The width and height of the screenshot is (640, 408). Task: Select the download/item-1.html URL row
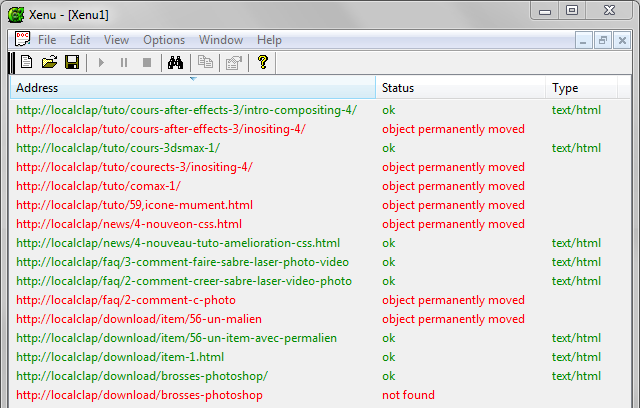click(120, 357)
